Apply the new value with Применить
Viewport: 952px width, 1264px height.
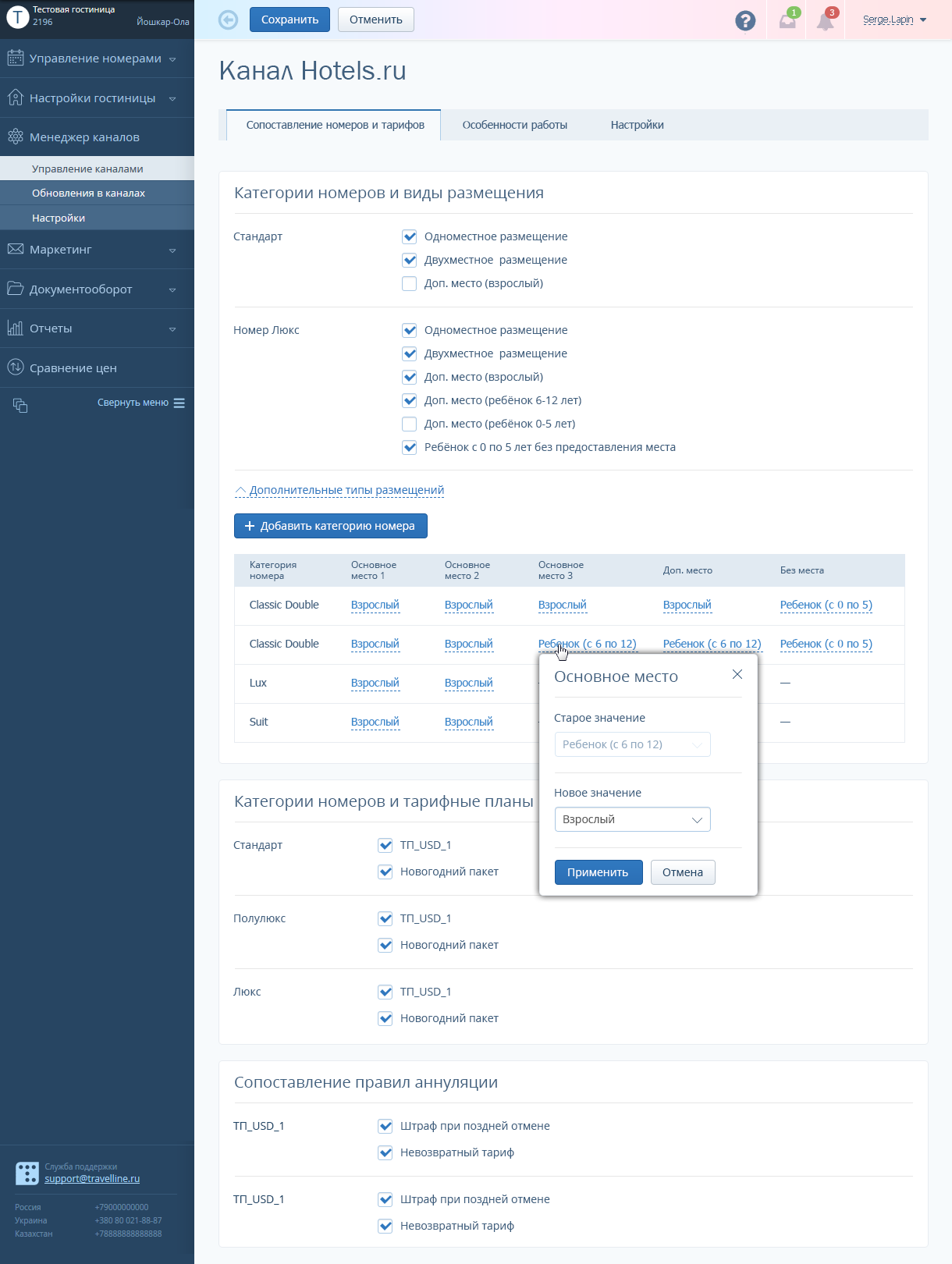click(x=599, y=872)
